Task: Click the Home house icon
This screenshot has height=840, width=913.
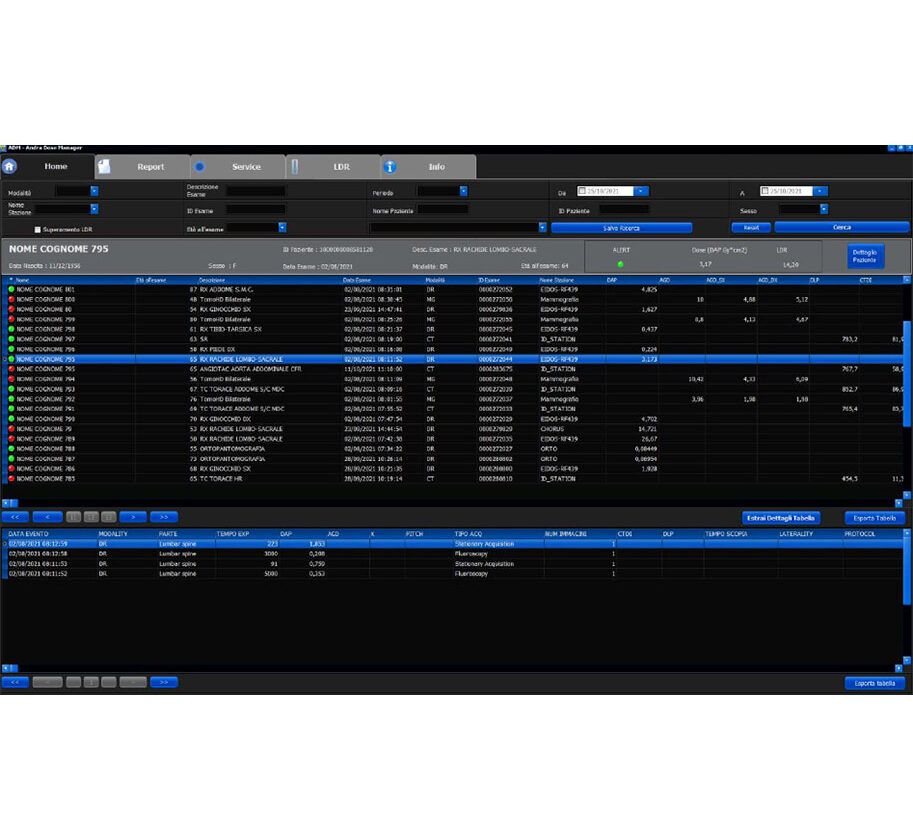Action: click(10, 167)
